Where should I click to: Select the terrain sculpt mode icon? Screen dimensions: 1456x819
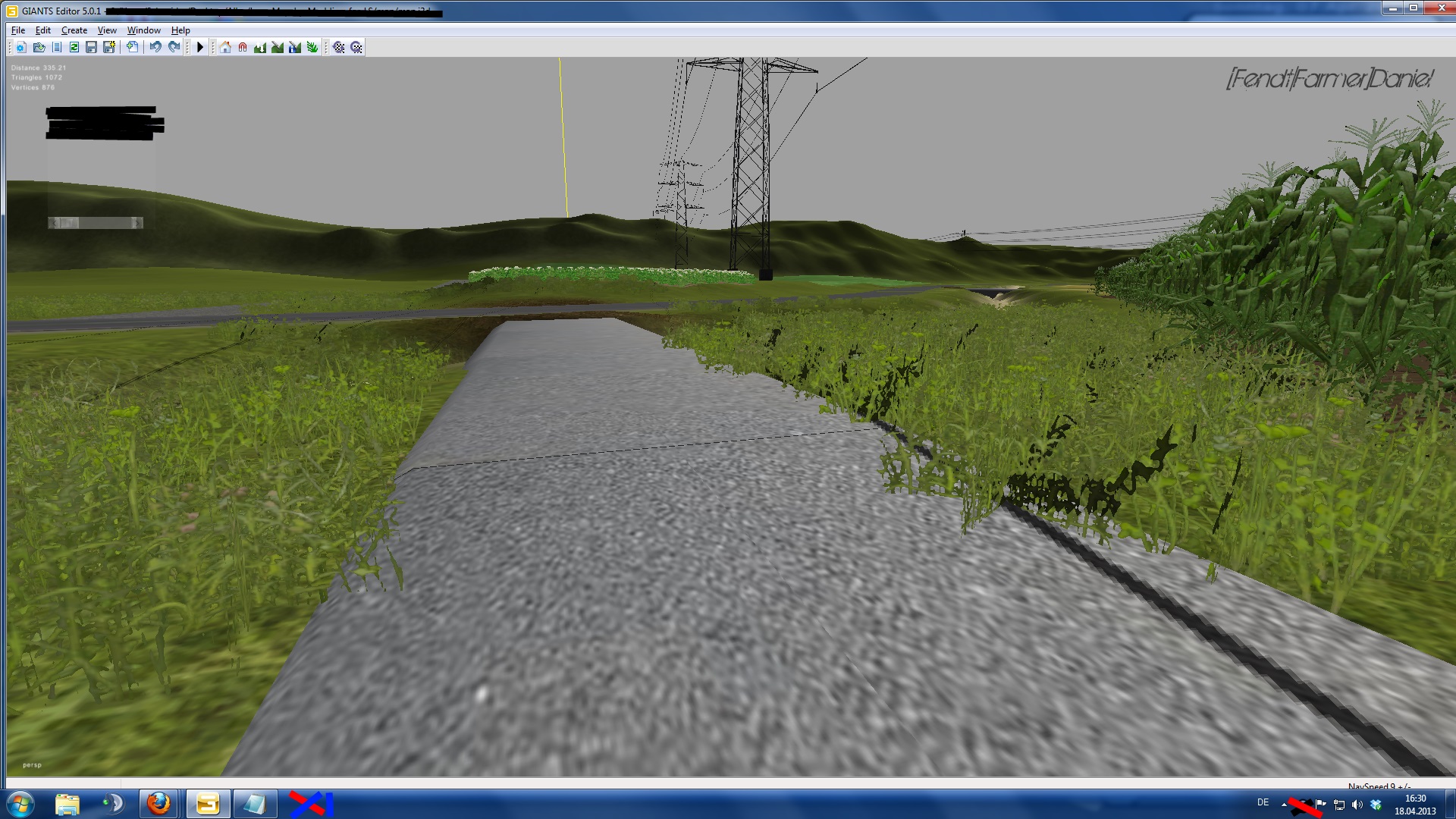coord(260,48)
